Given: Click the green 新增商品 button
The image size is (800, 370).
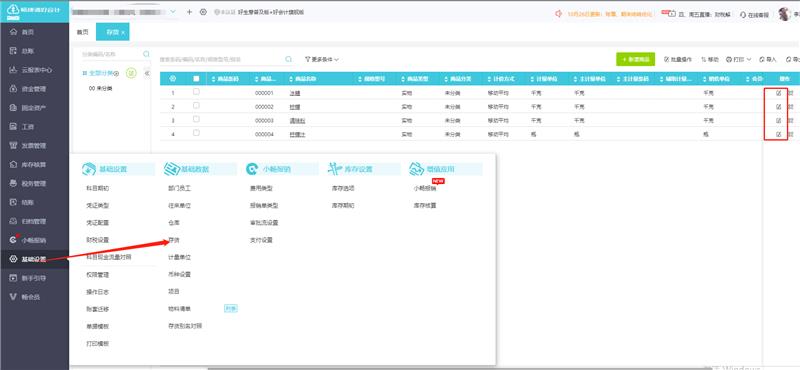Looking at the screenshot, I should 636,59.
